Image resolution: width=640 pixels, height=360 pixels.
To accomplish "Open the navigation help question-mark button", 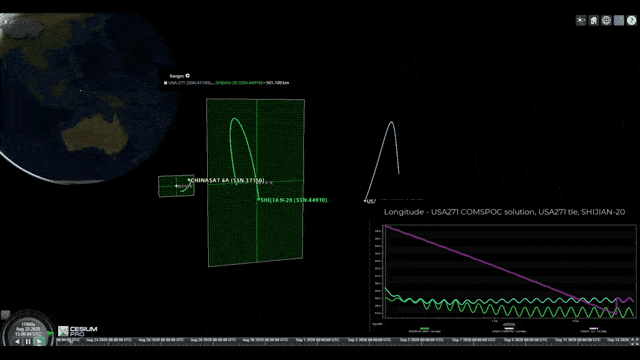I will click(631, 20).
